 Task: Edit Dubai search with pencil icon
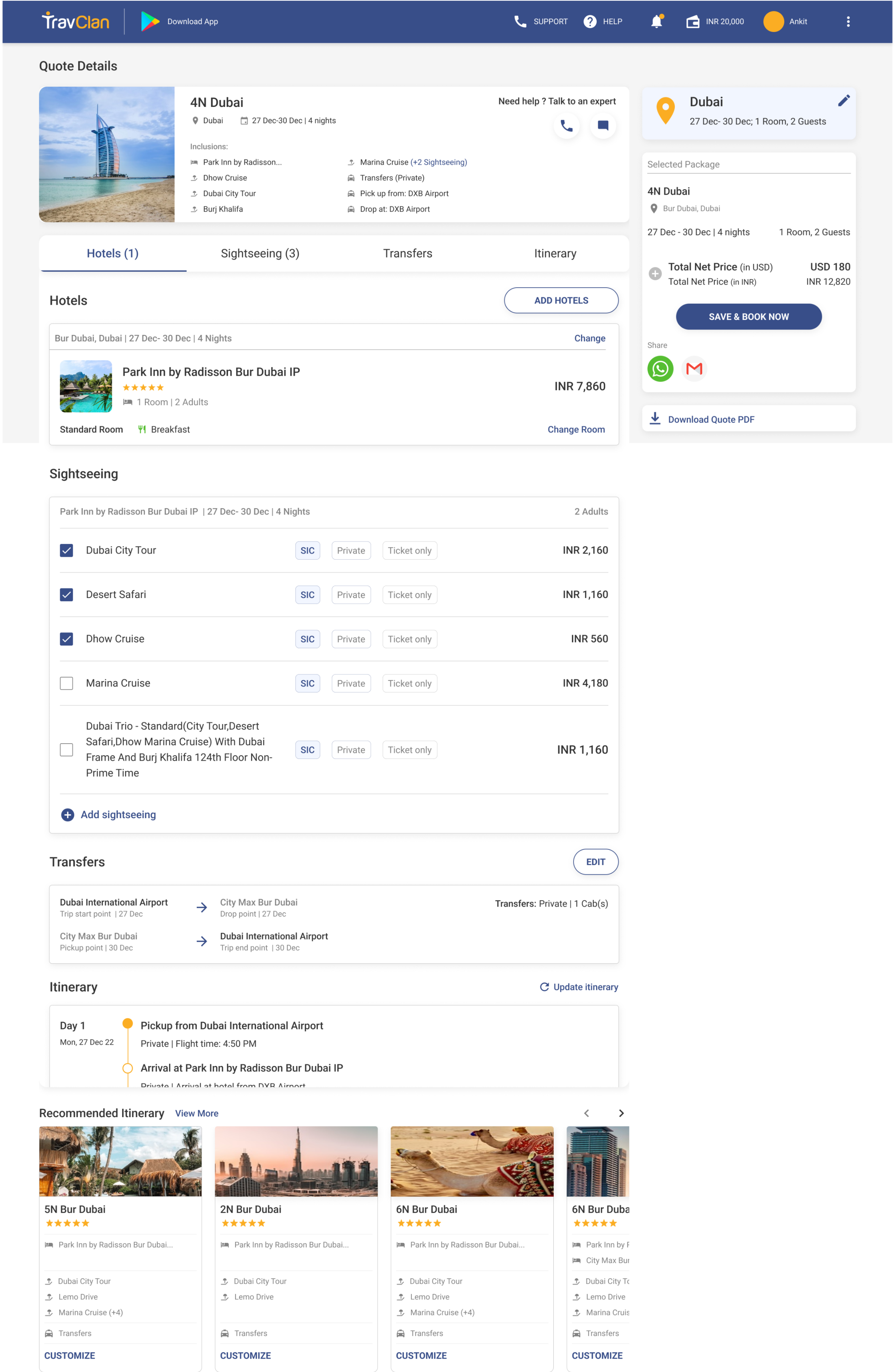(x=844, y=101)
